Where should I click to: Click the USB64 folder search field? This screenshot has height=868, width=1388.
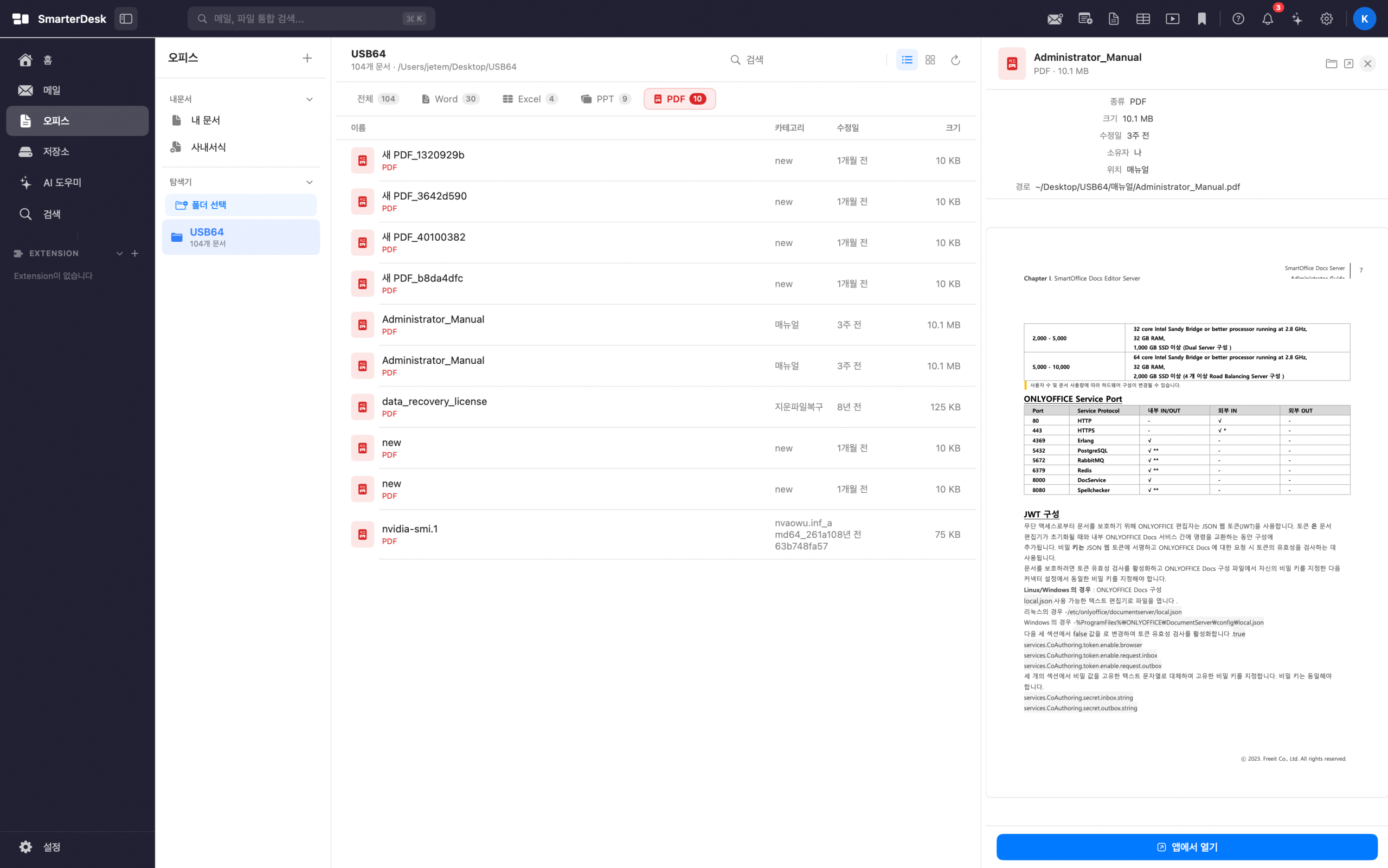click(804, 60)
